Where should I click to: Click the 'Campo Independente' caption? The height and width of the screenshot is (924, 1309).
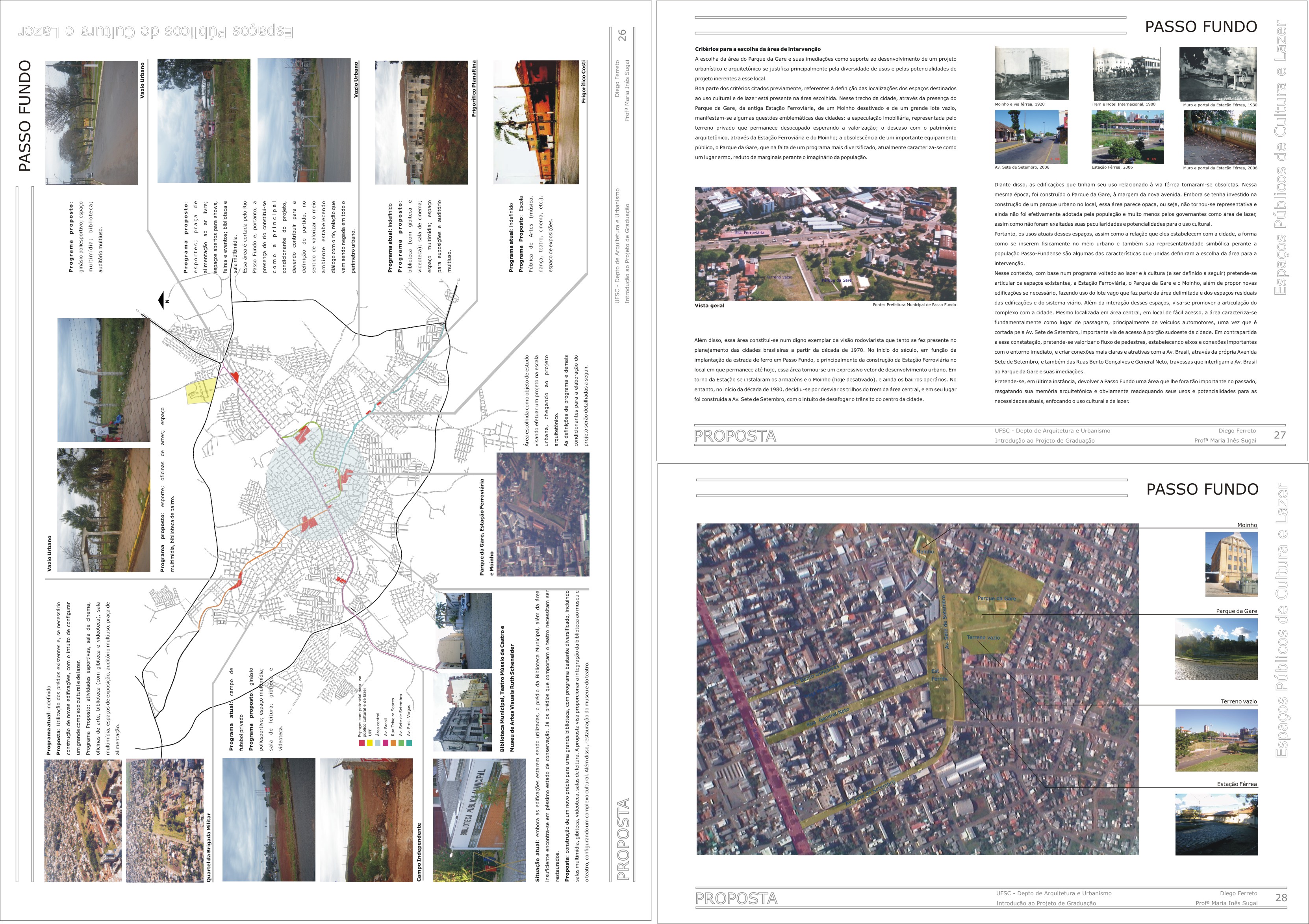click(x=419, y=852)
